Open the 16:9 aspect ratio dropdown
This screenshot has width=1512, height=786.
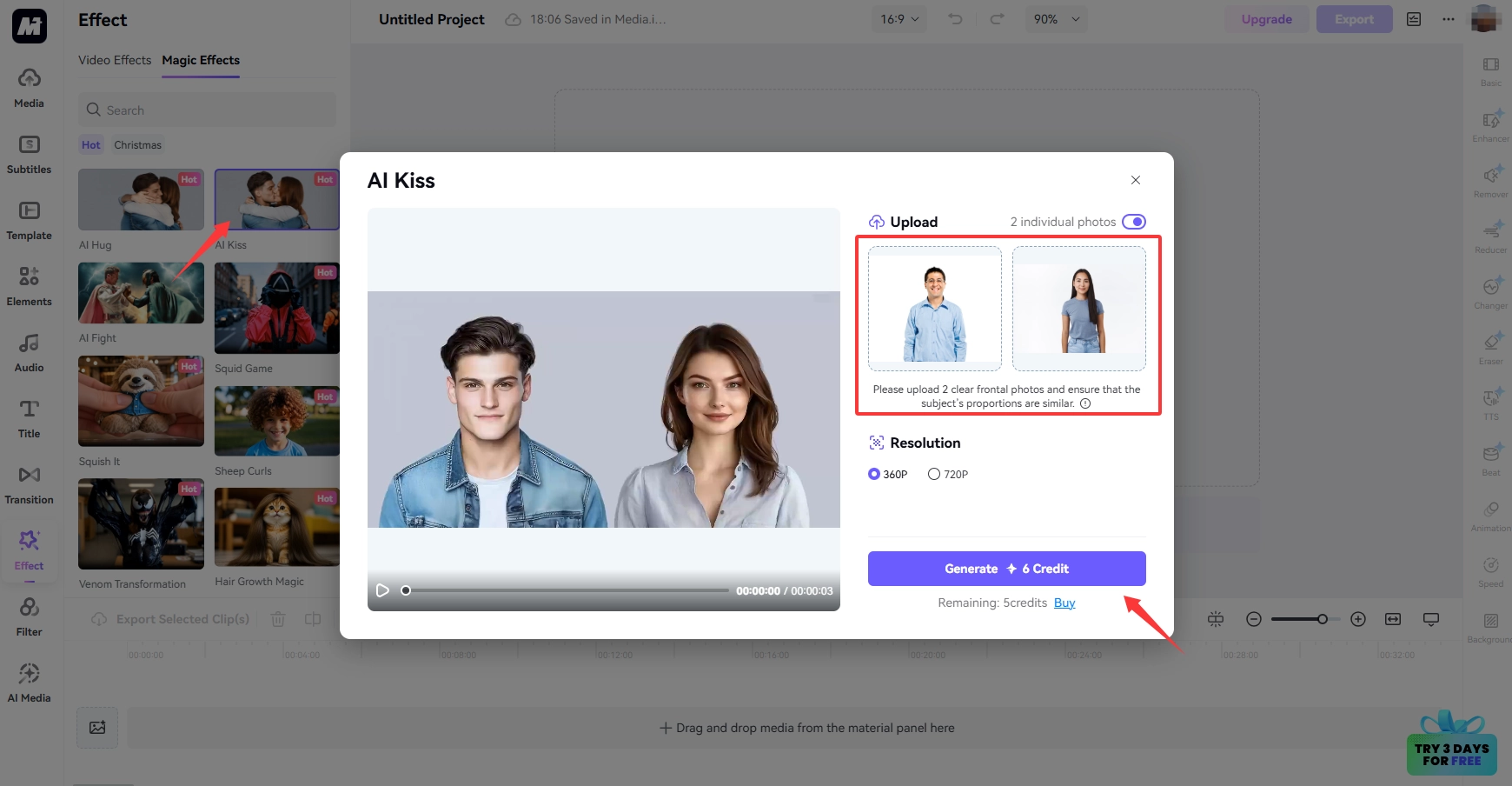pos(899,19)
